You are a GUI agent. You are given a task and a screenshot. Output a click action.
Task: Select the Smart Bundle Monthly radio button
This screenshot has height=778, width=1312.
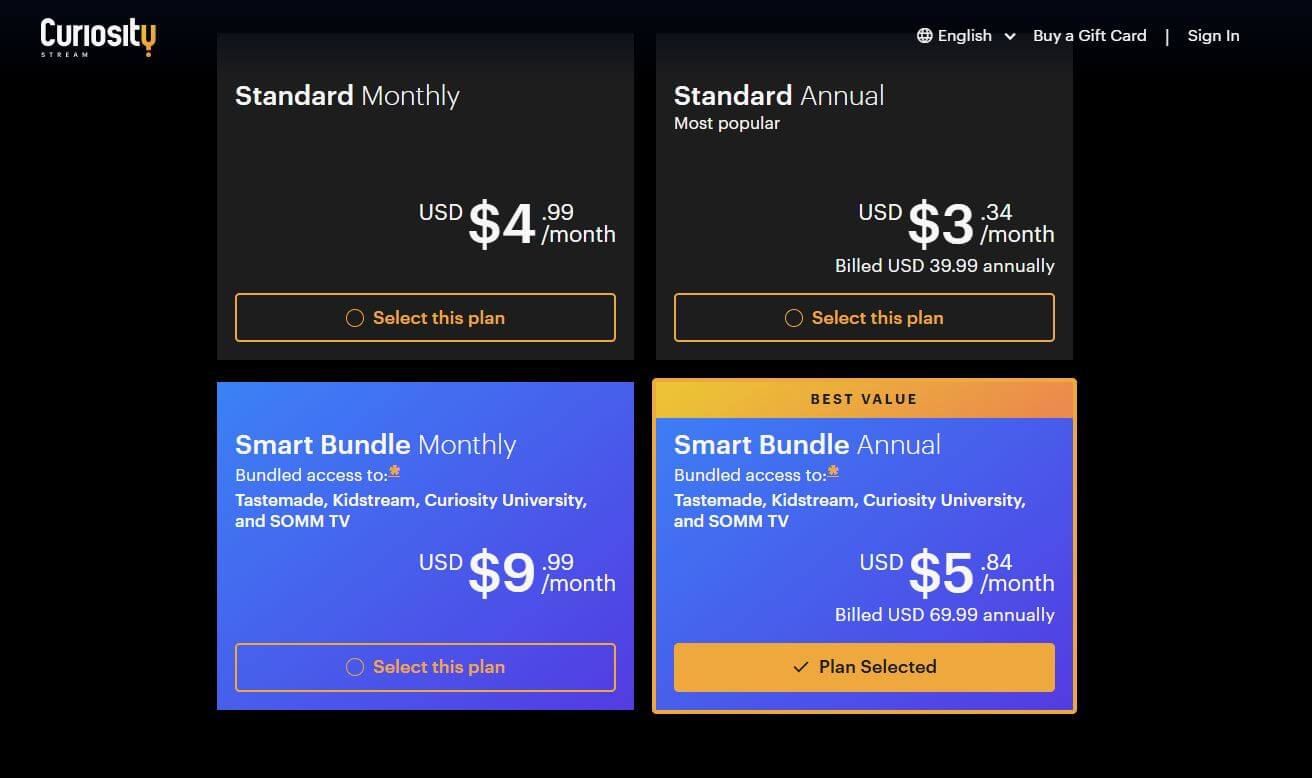click(354, 667)
